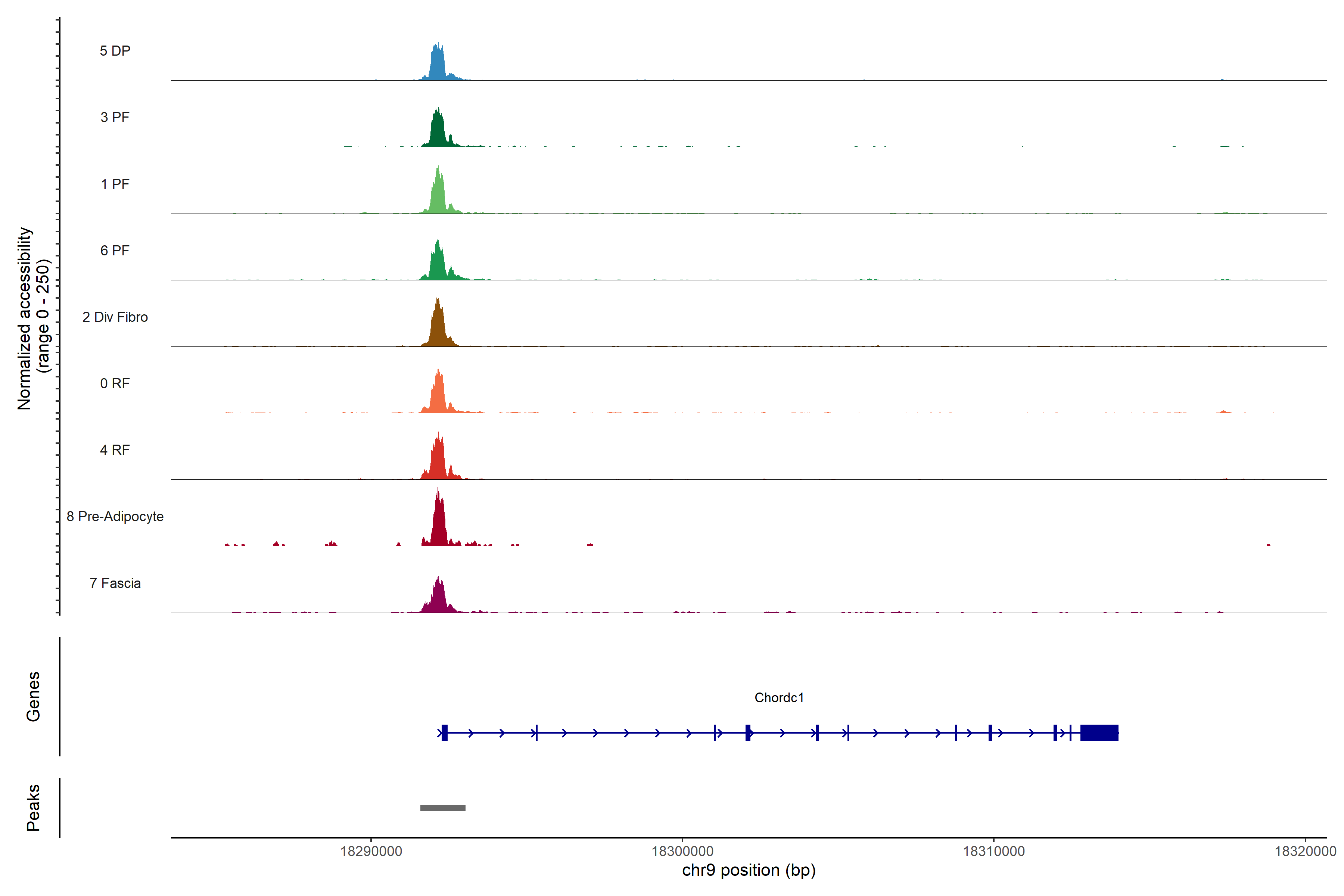Click the large last exon of Chordc1

point(1099,732)
